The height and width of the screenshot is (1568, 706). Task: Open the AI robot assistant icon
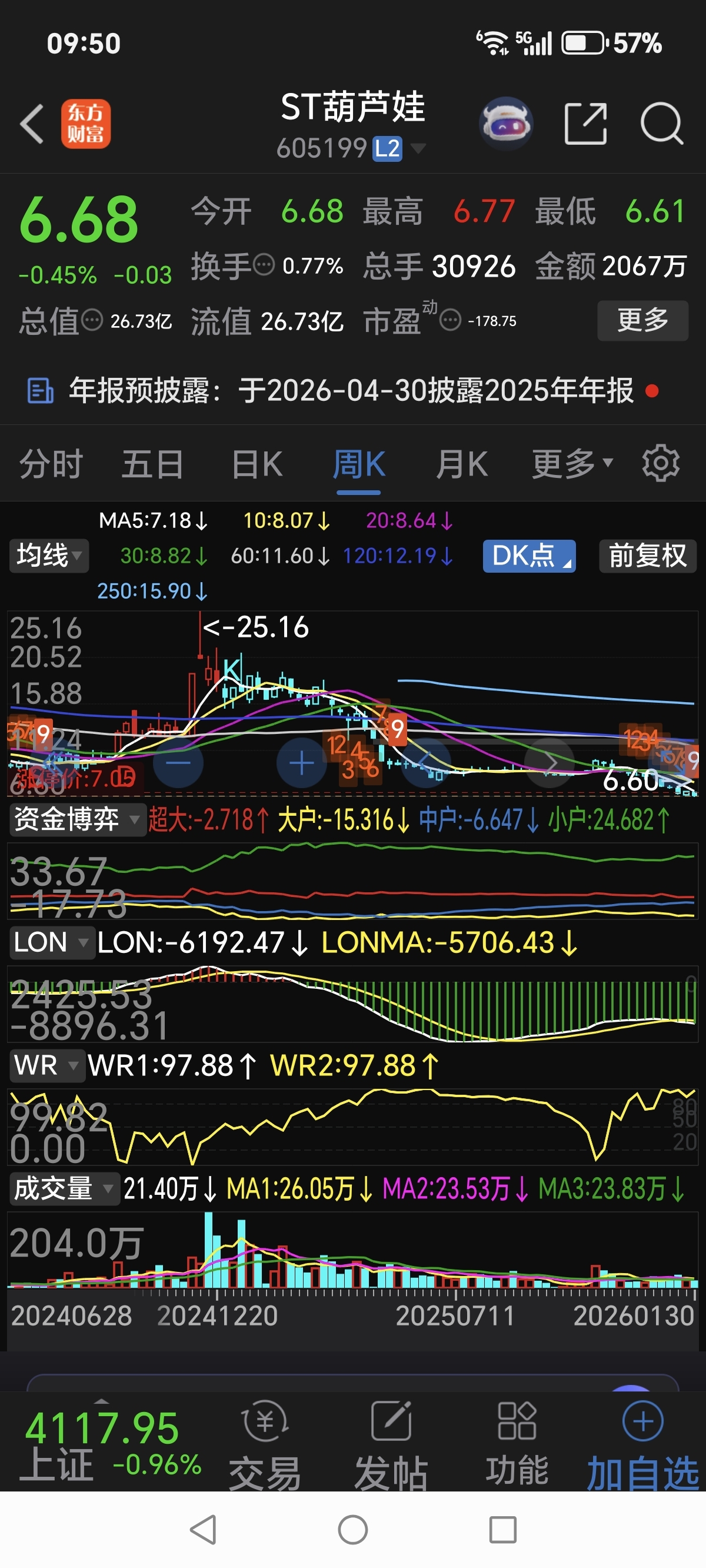click(506, 124)
